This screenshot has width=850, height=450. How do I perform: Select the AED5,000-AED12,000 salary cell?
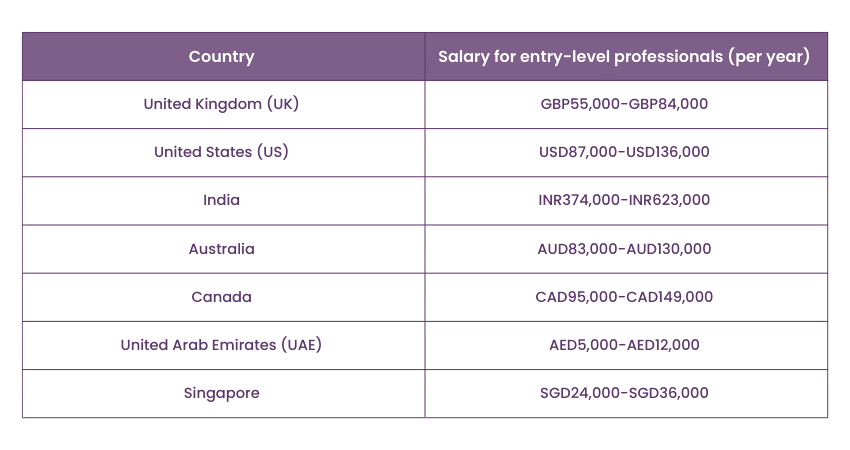[624, 345]
